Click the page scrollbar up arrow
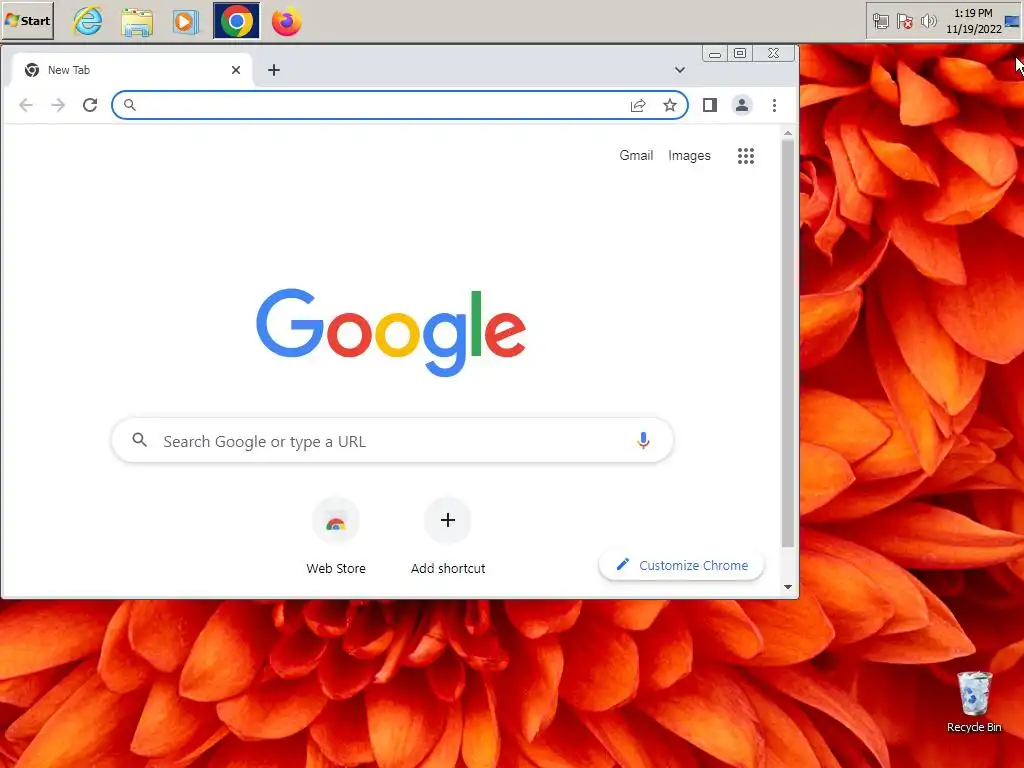Screen dimensions: 1024x768 tap(788, 133)
